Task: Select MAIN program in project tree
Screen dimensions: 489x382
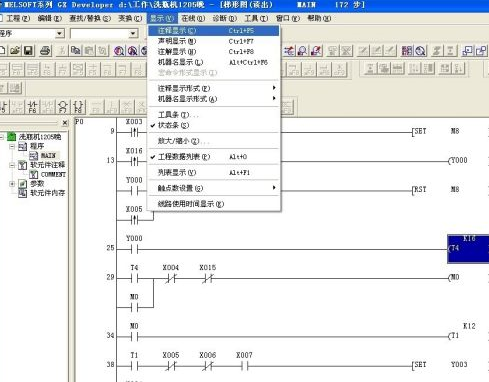Action: coord(48,156)
